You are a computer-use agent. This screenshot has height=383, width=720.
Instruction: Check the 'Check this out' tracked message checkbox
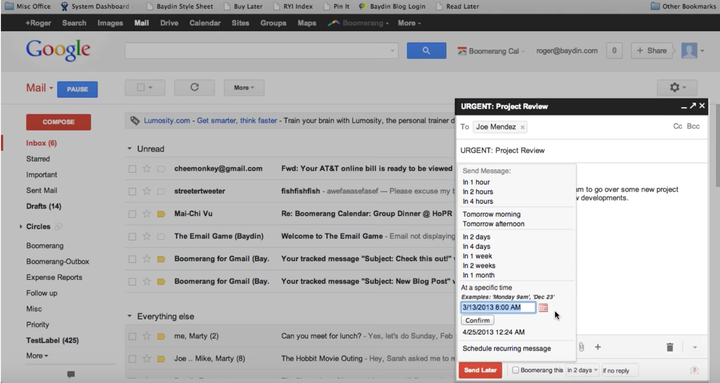(x=132, y=259)
